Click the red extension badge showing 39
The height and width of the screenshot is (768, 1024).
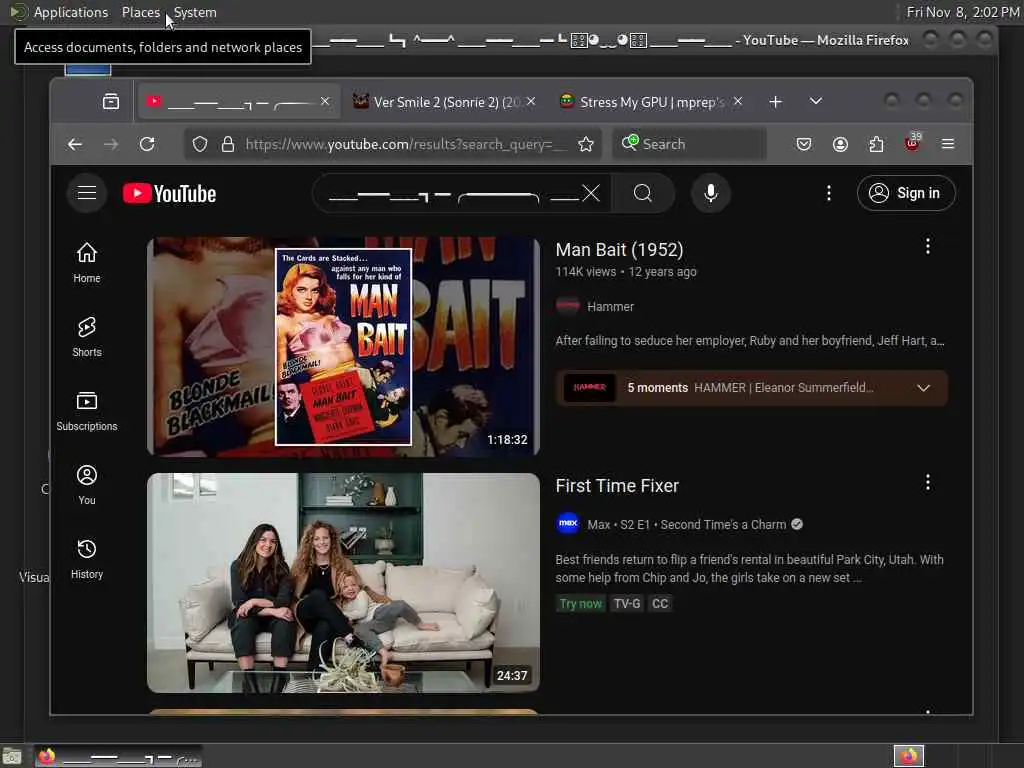pos(912,142)
